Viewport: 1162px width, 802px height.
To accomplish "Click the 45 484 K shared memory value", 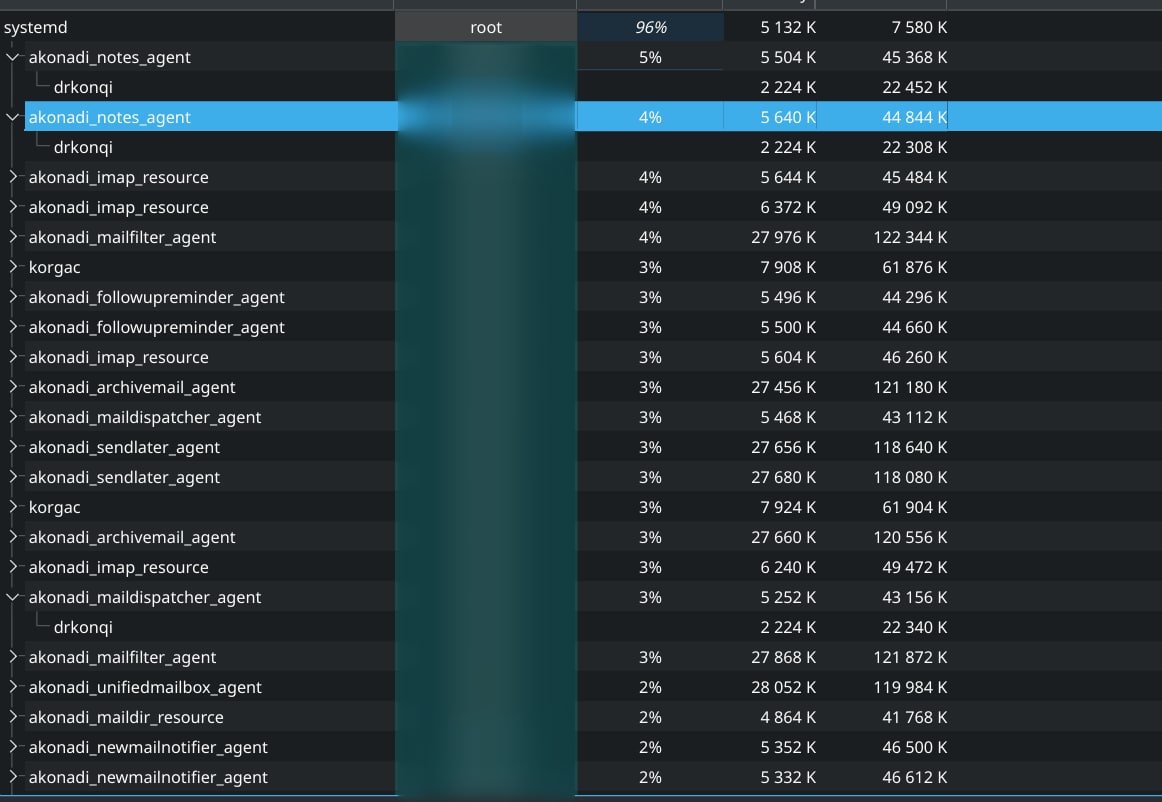I will (914, 177).
